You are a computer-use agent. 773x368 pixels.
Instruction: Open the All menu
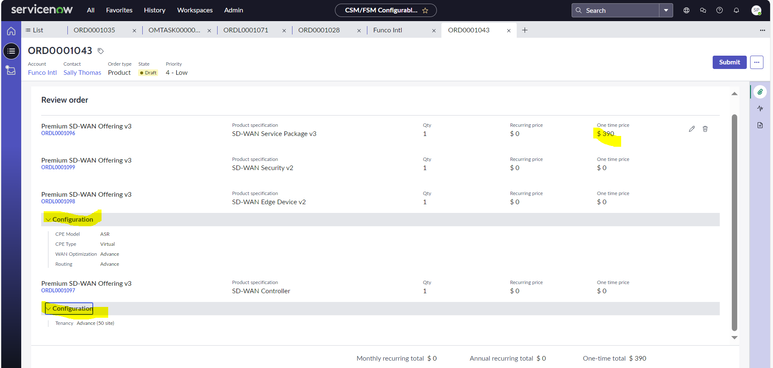coord(91,10)
